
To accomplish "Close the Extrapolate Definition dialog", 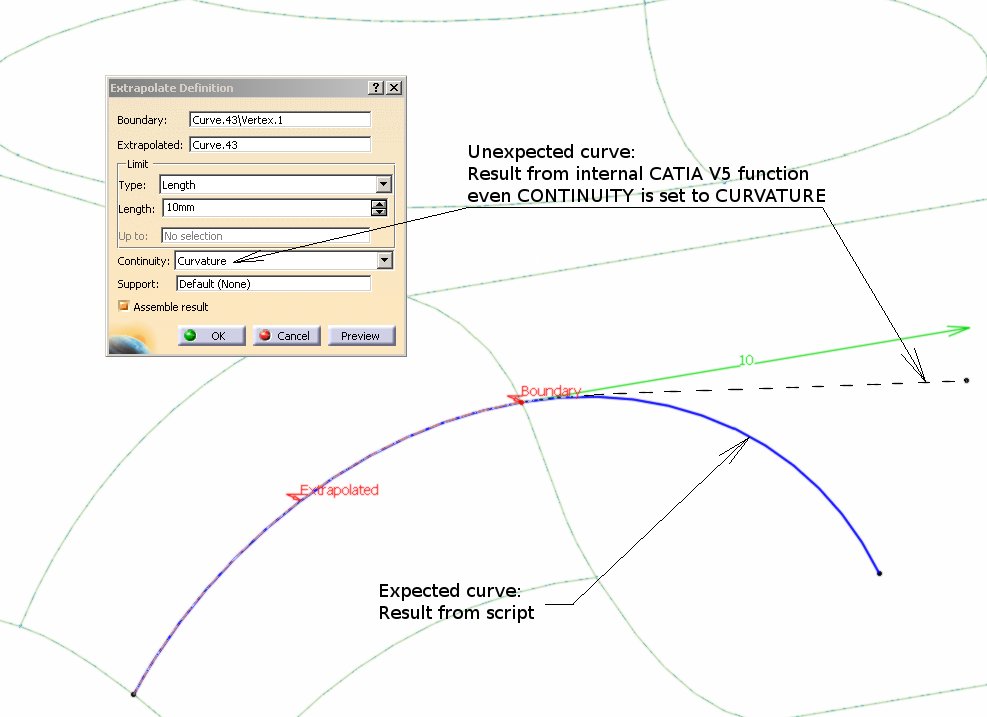I will pos(394,88).
